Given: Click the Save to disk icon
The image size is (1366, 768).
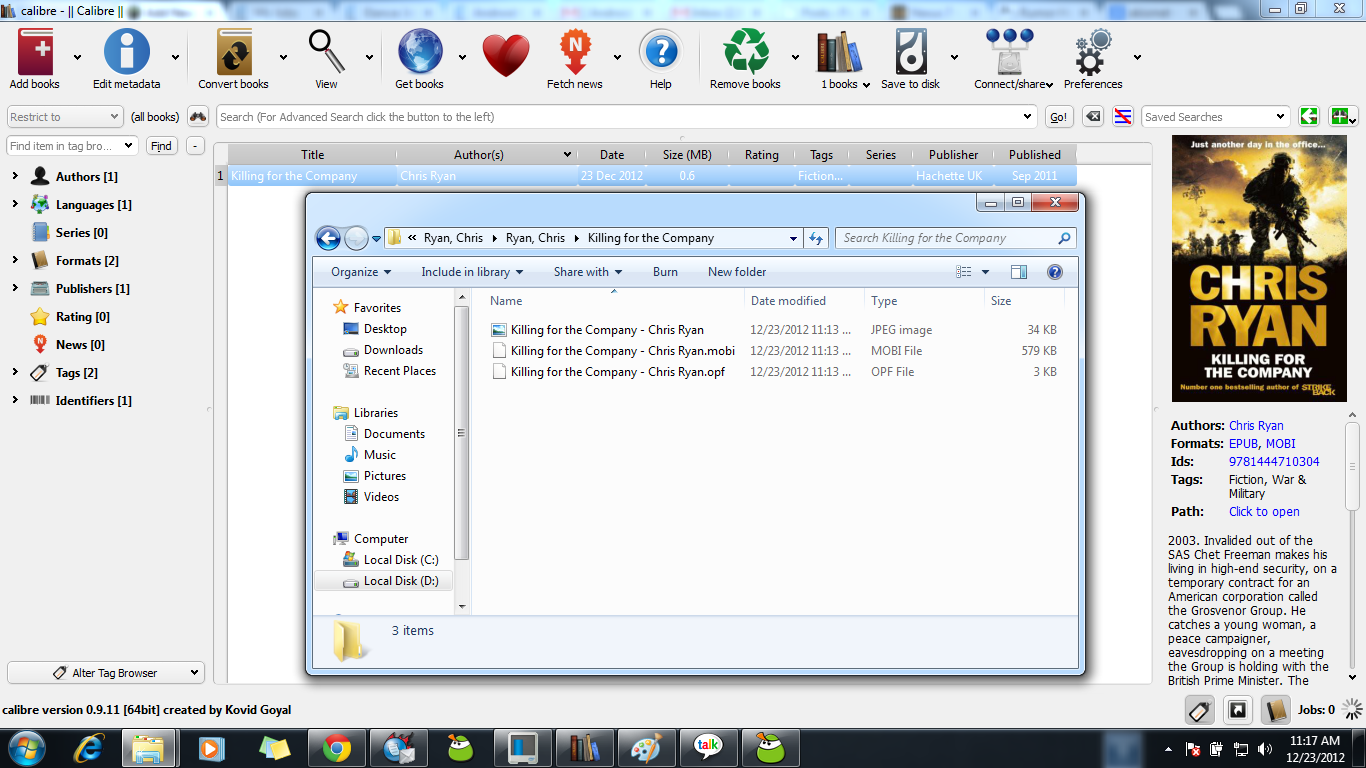Looking at the screenshot, I should (912, 50).
